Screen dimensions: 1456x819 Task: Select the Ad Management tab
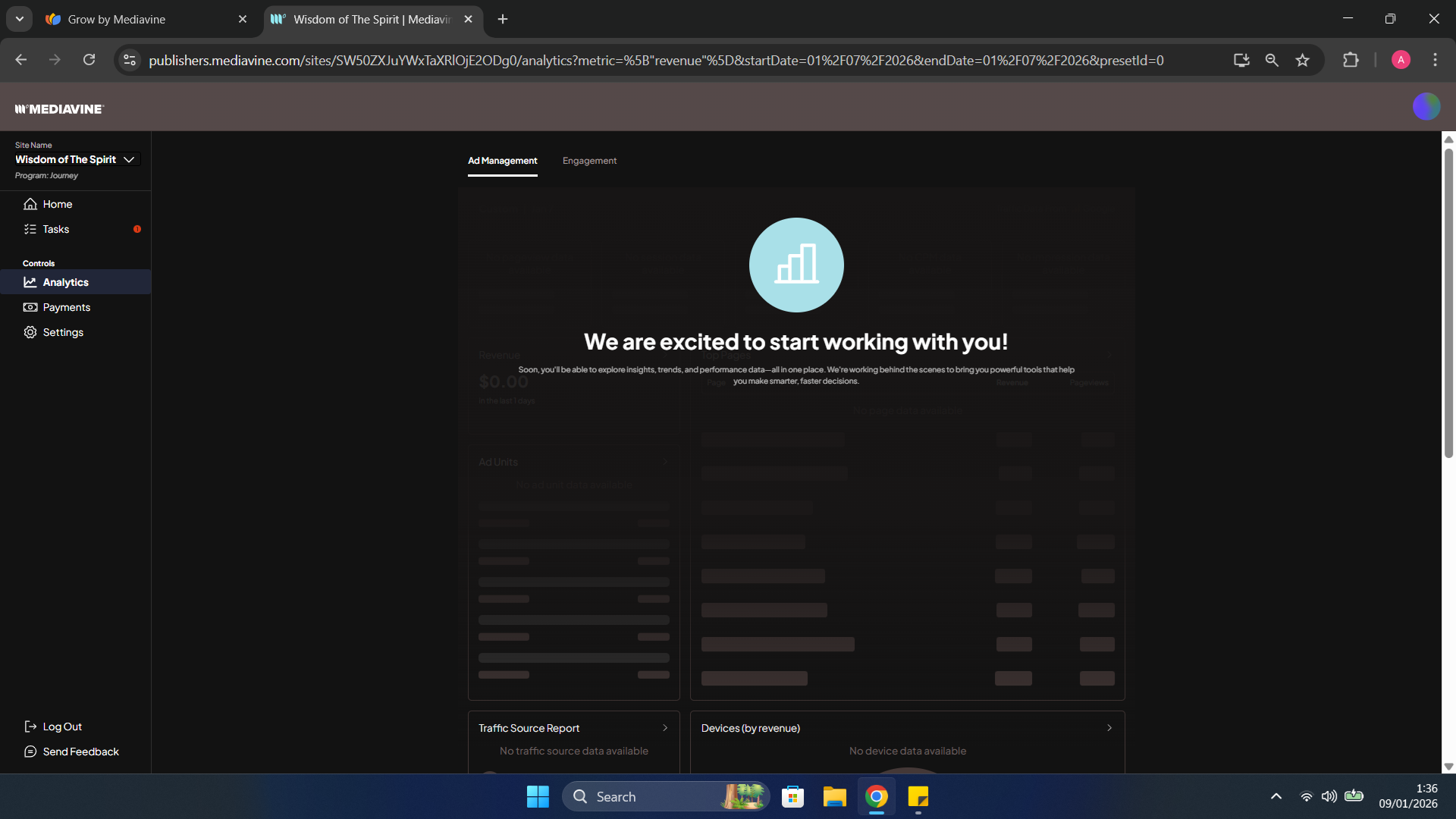tap(502, 161)
